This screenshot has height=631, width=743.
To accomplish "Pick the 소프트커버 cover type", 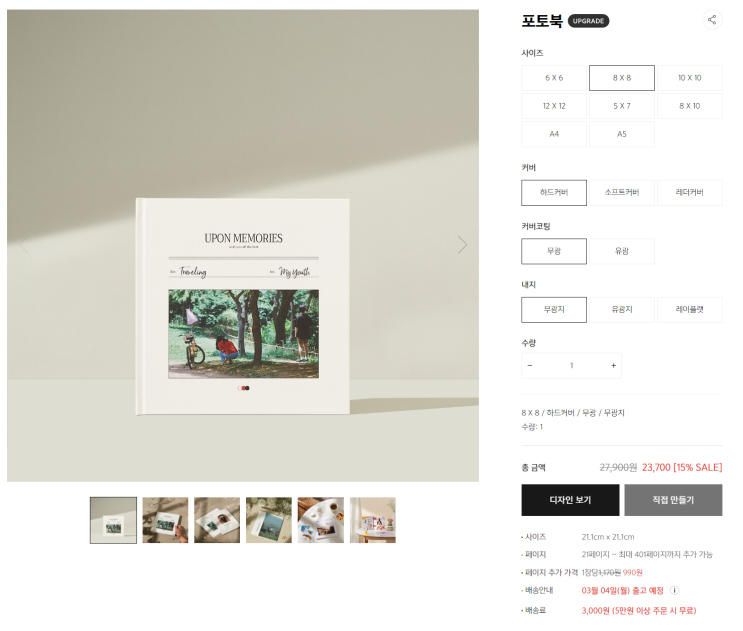I will (622, 192).
